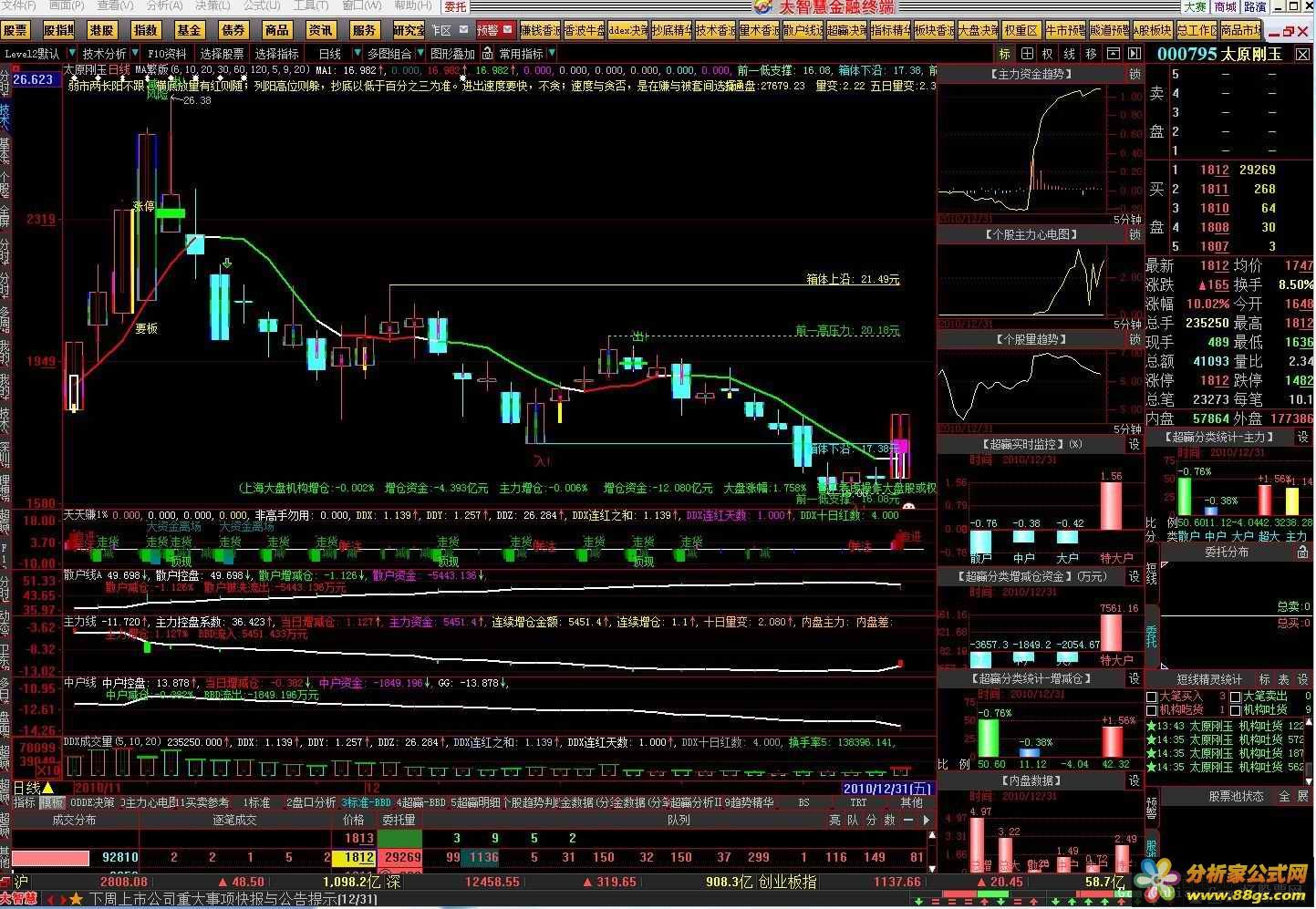Click the right arrow in queue header
1316x909 pixels.
(x=928, y=820)
